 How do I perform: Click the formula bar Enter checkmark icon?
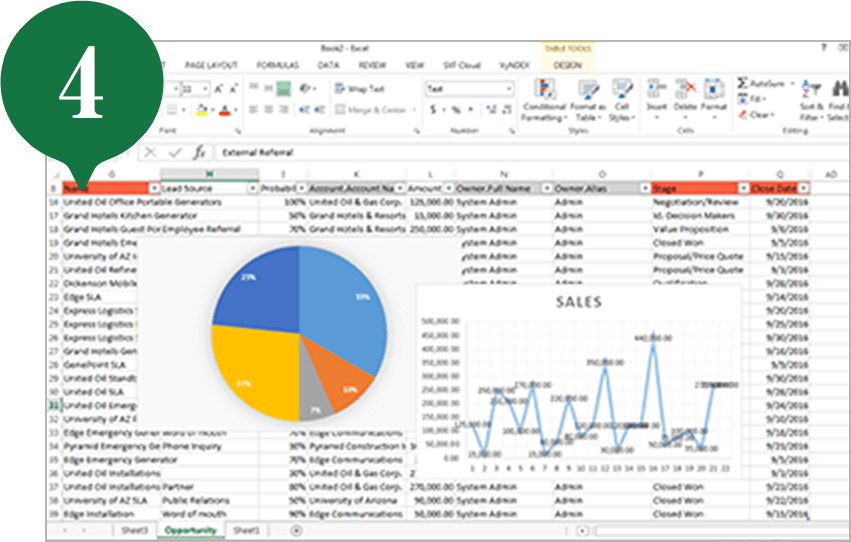175,153
